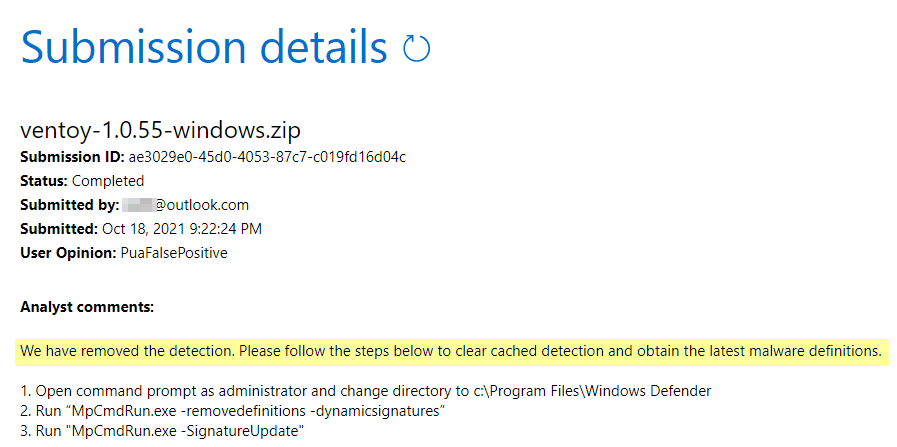Click the User Opinion label

pos(68,253)
